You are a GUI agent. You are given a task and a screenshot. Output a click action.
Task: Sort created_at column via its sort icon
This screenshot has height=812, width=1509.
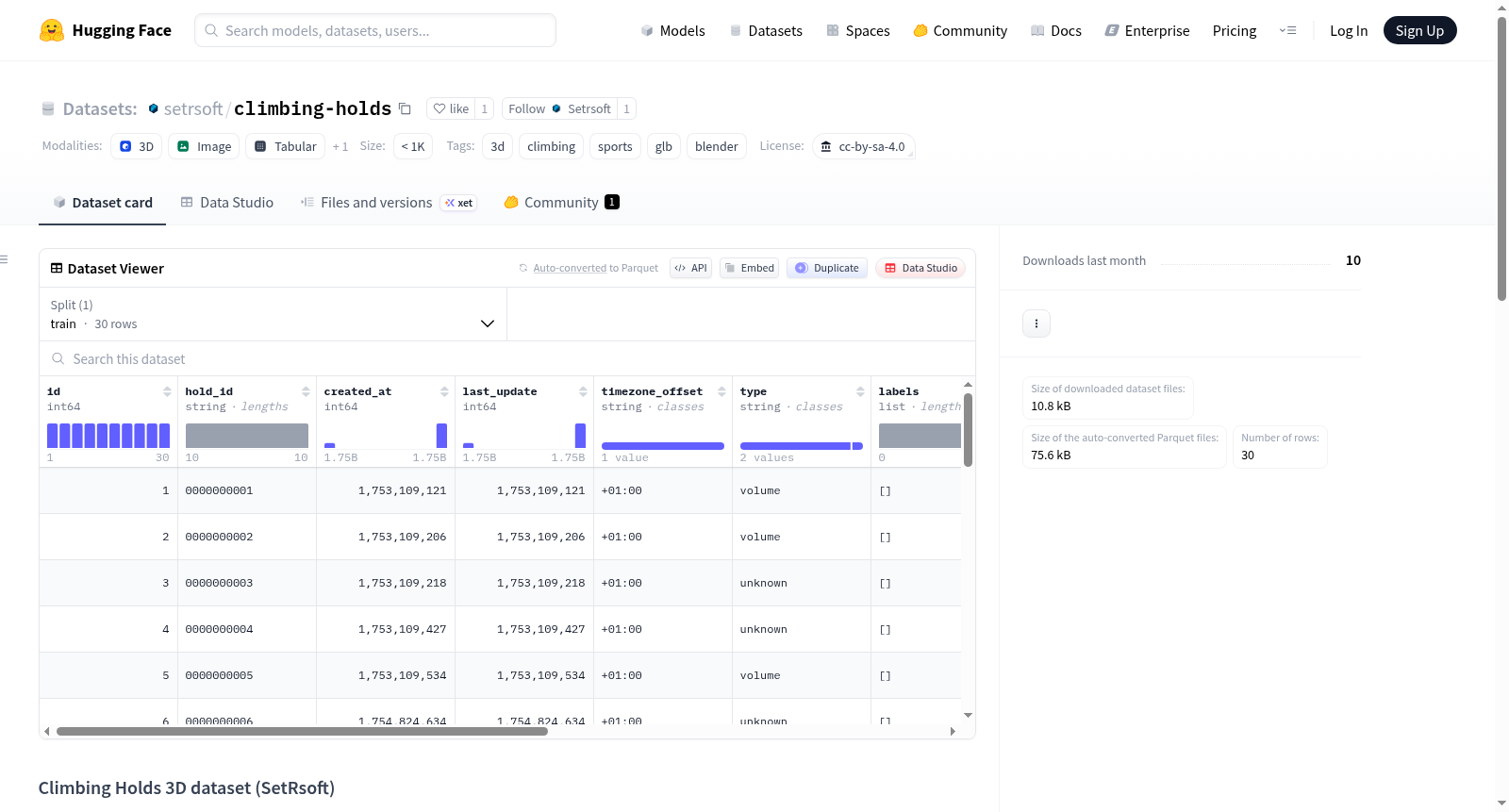coord(444,391)
